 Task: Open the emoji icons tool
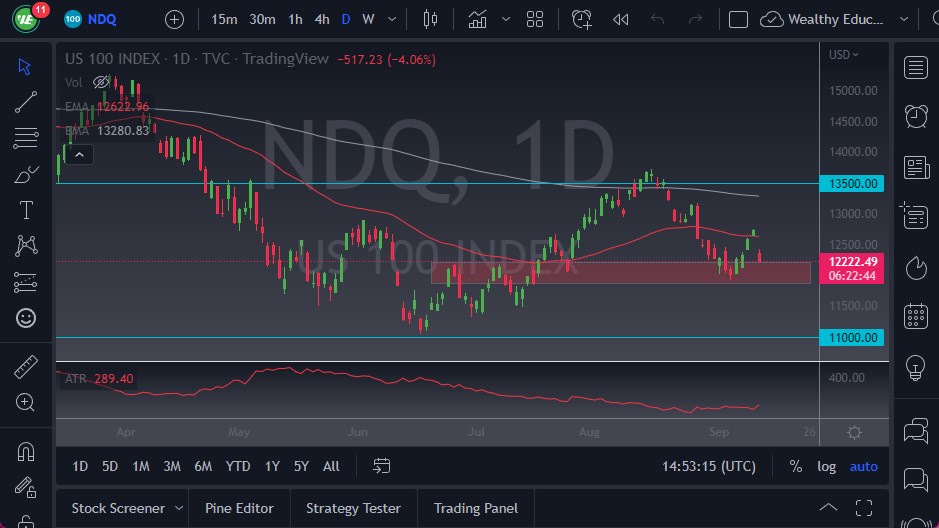point(26,318)
